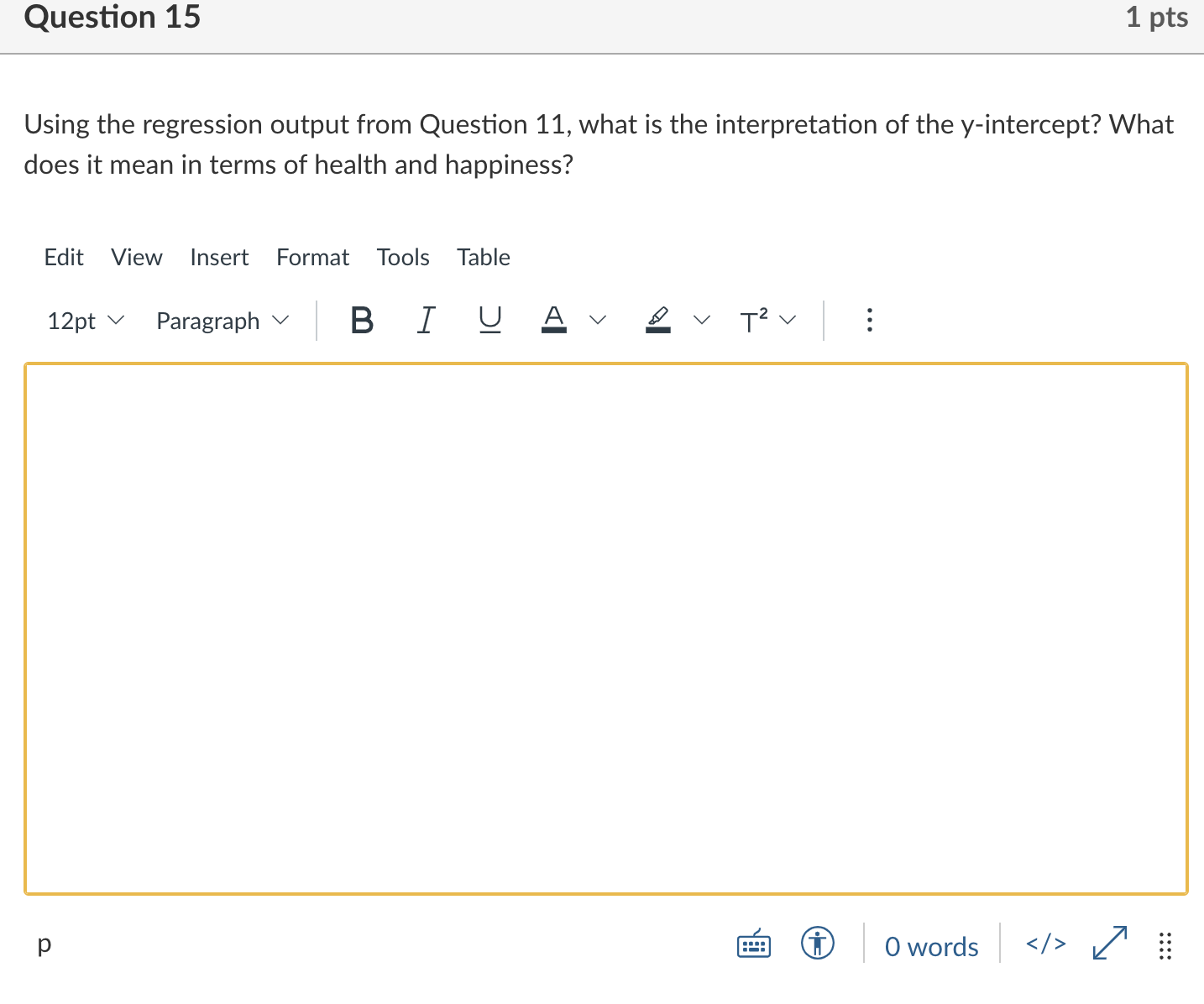1204x1004 pixels.
Task: Open the Paragraph style dropdown
Action: click(221, 320)
